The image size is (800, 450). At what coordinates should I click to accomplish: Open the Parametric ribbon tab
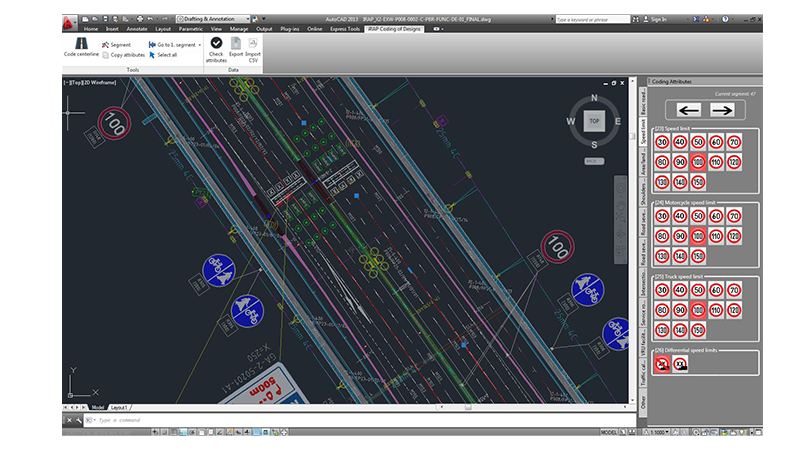pyautogui.click(x=191, y=29)
